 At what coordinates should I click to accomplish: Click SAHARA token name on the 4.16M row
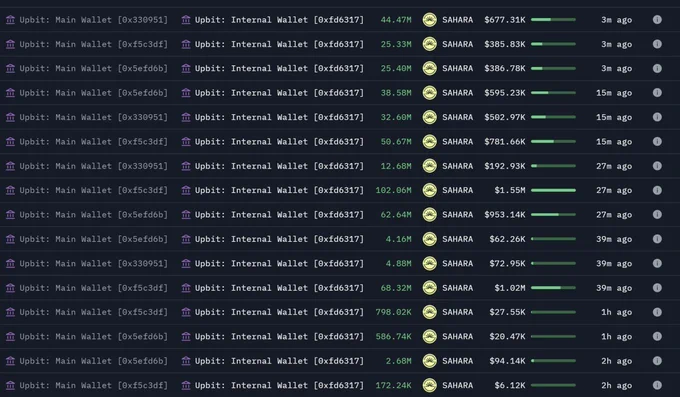coord(458,239)
